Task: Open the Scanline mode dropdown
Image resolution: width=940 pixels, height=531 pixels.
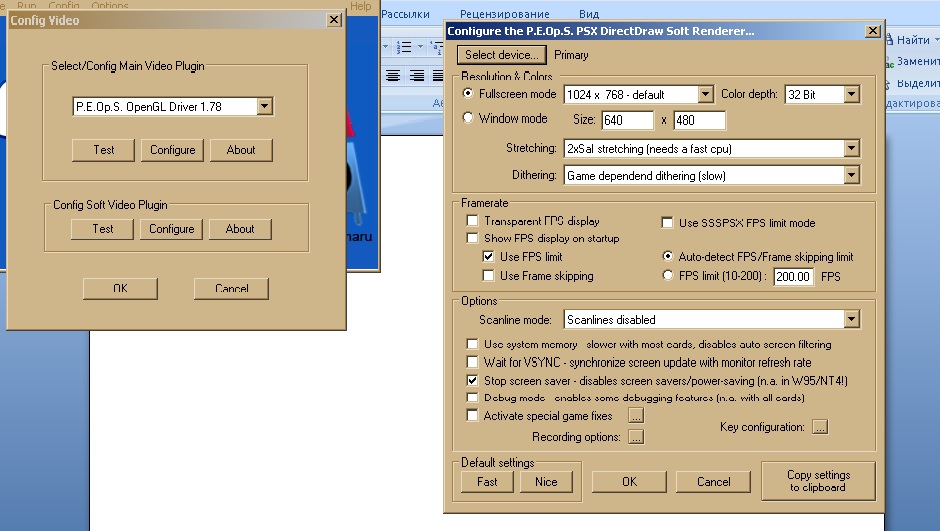Action: point(712,319)
